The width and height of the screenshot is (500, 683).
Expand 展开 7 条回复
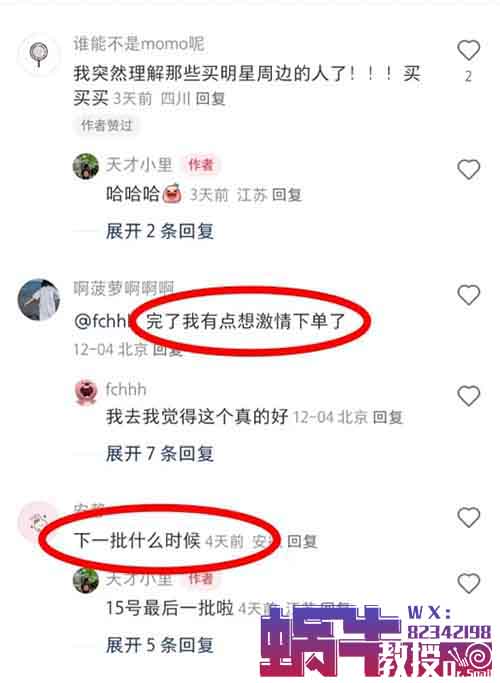click(x=160, y=454)
